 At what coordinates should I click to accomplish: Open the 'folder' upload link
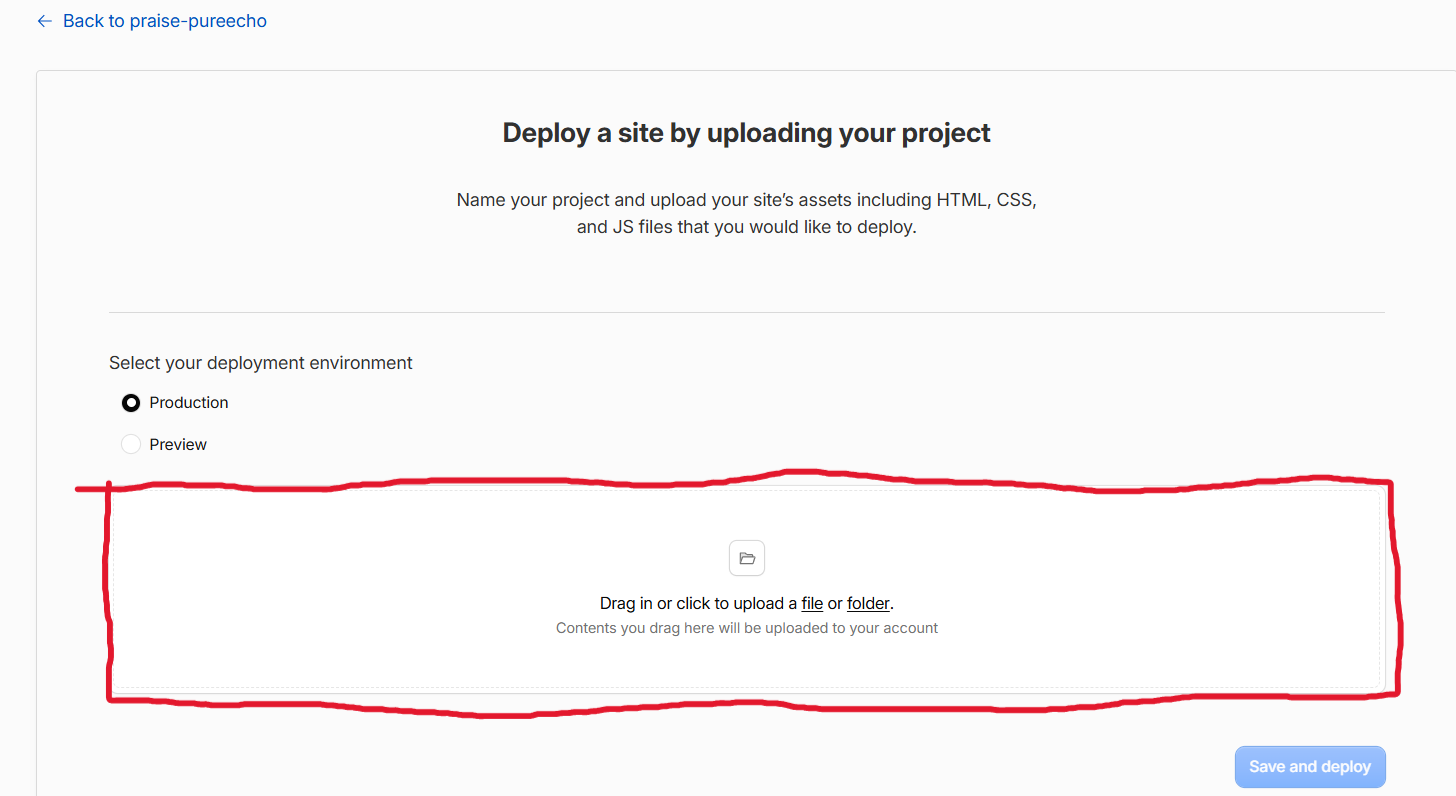click(868, 604)
